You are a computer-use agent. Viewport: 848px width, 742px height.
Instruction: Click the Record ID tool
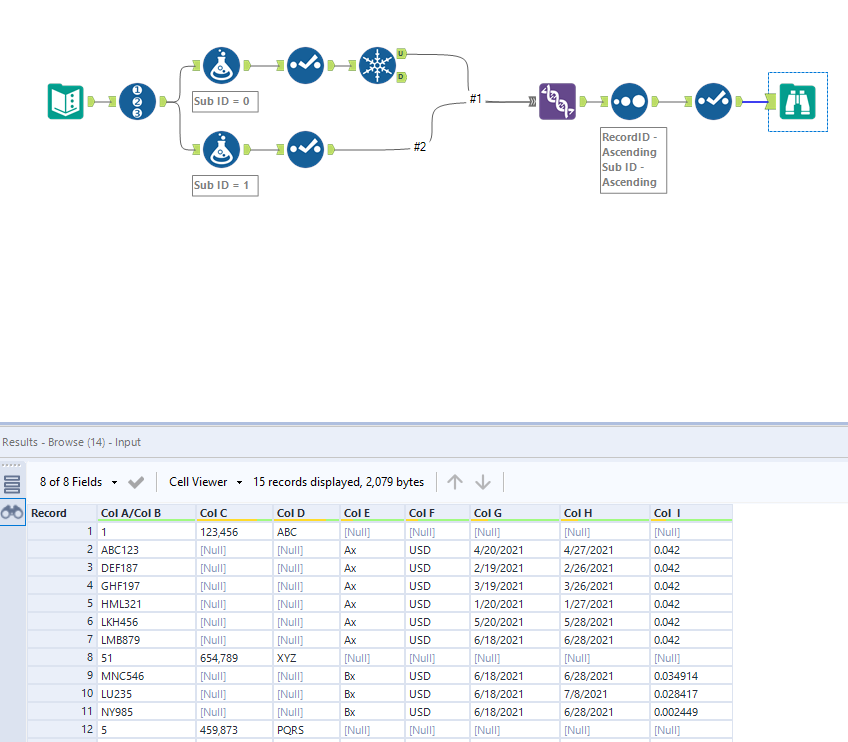point(137,101)
